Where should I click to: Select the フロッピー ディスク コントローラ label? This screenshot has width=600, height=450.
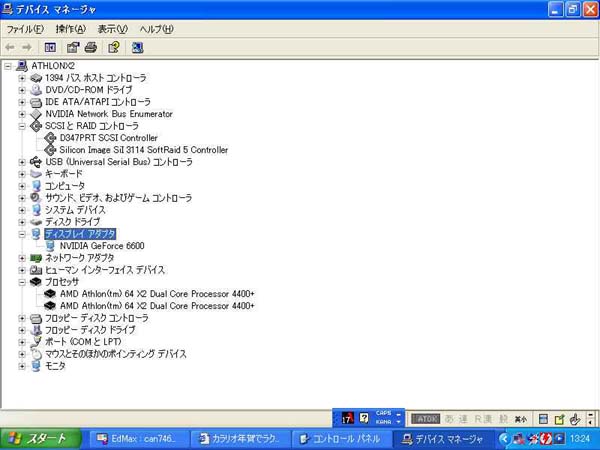click(96, 318)
